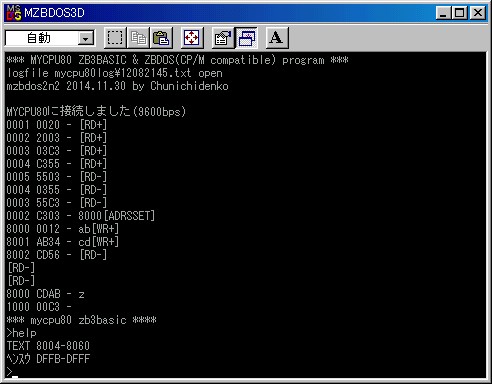Click the MS-DOS system menu icon in title bar
The height and width of the screenshot is (384, 492).
tap(13, 13)
